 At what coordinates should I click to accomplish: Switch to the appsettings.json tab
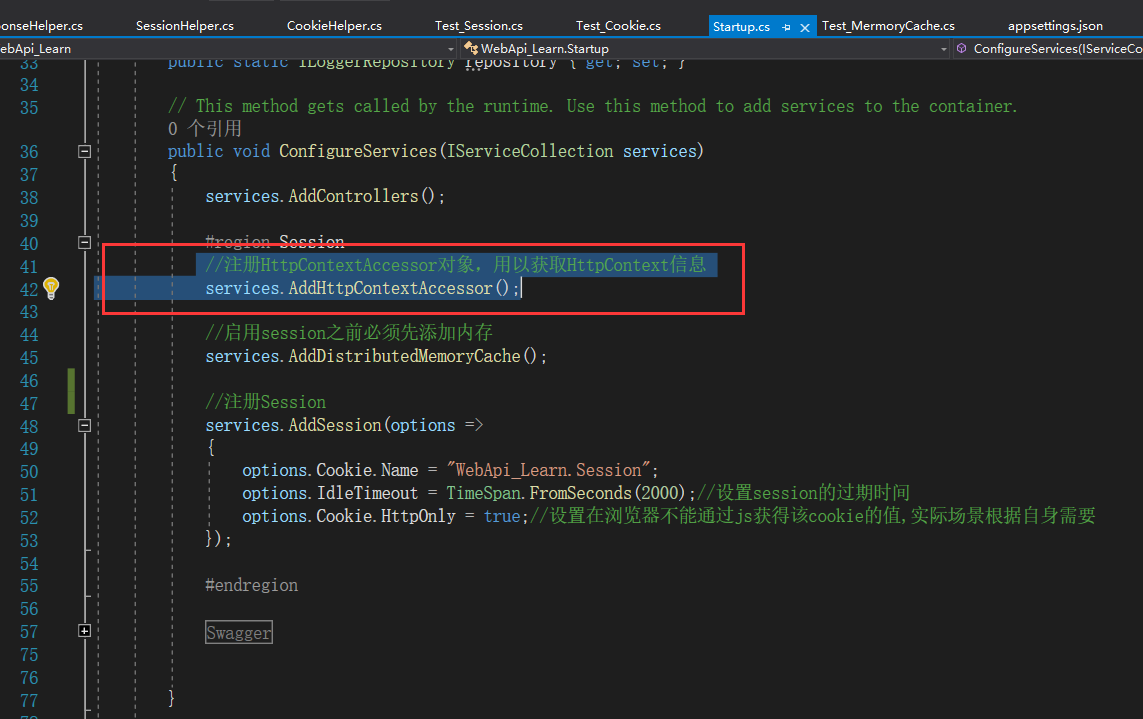[x=1056, y=25]
